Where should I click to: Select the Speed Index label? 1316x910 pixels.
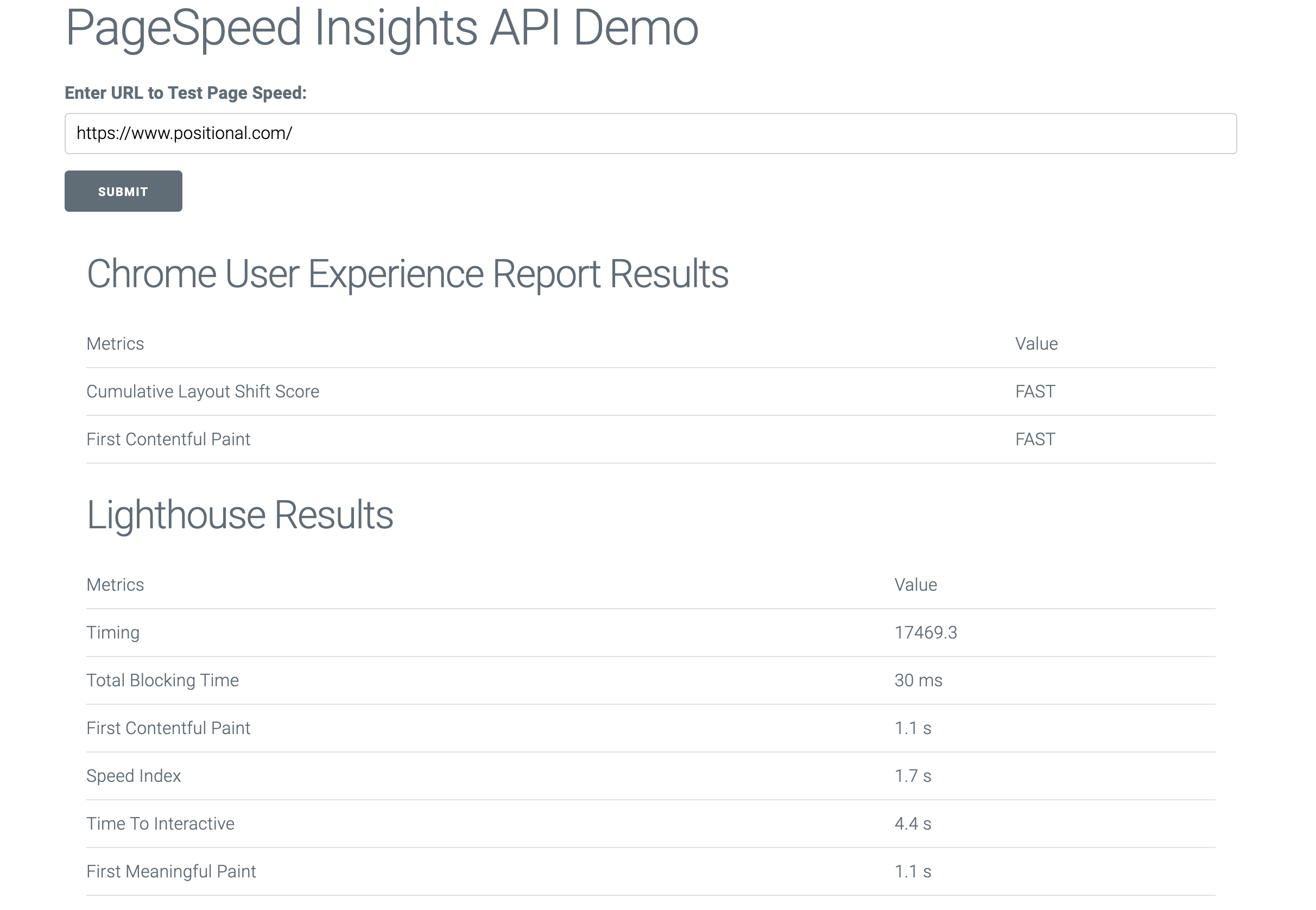coord(134,776)
